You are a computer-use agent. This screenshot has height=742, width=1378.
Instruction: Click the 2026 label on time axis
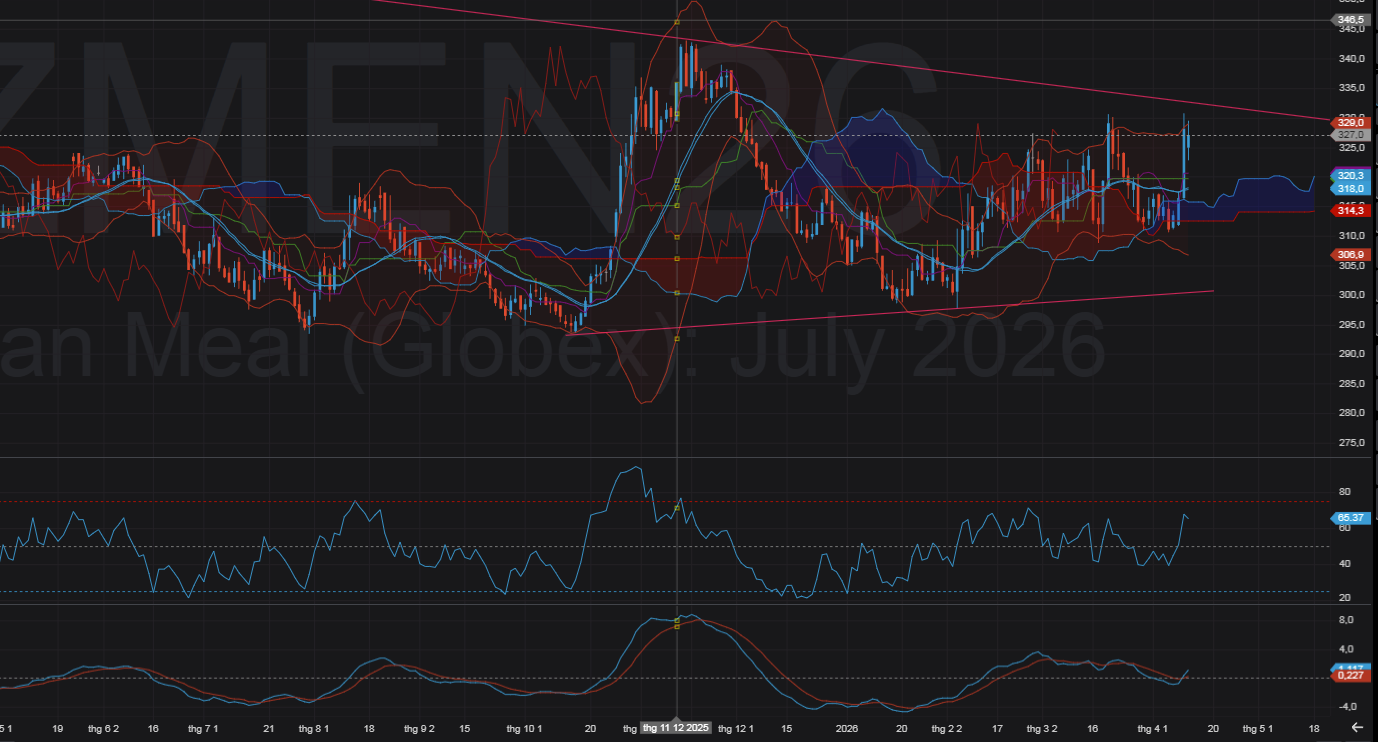click(847, 728)
